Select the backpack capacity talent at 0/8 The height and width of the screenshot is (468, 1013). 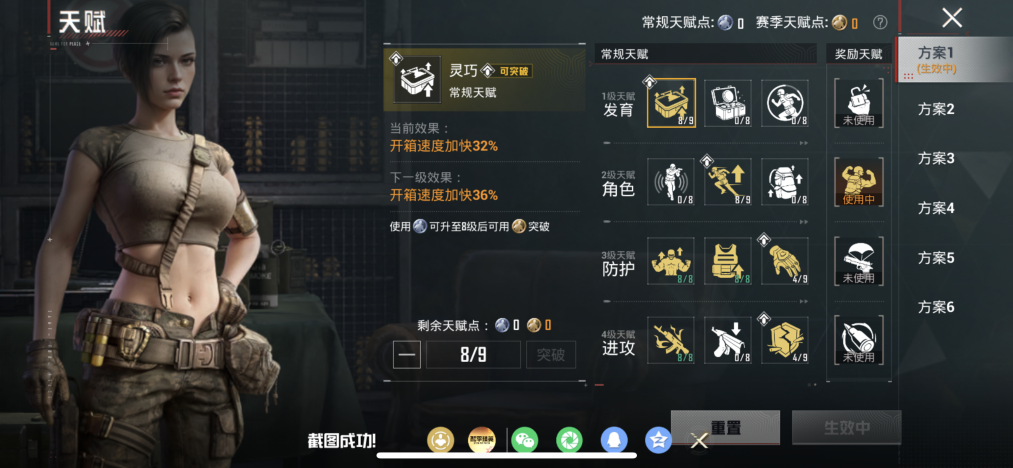785,182
